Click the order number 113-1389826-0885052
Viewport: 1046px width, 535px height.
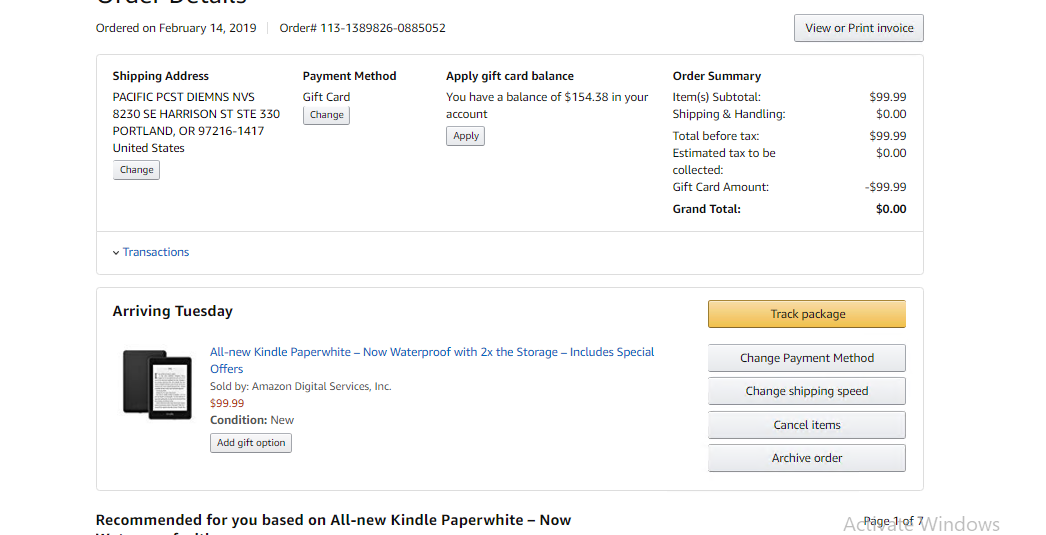(x=382, y=28)
